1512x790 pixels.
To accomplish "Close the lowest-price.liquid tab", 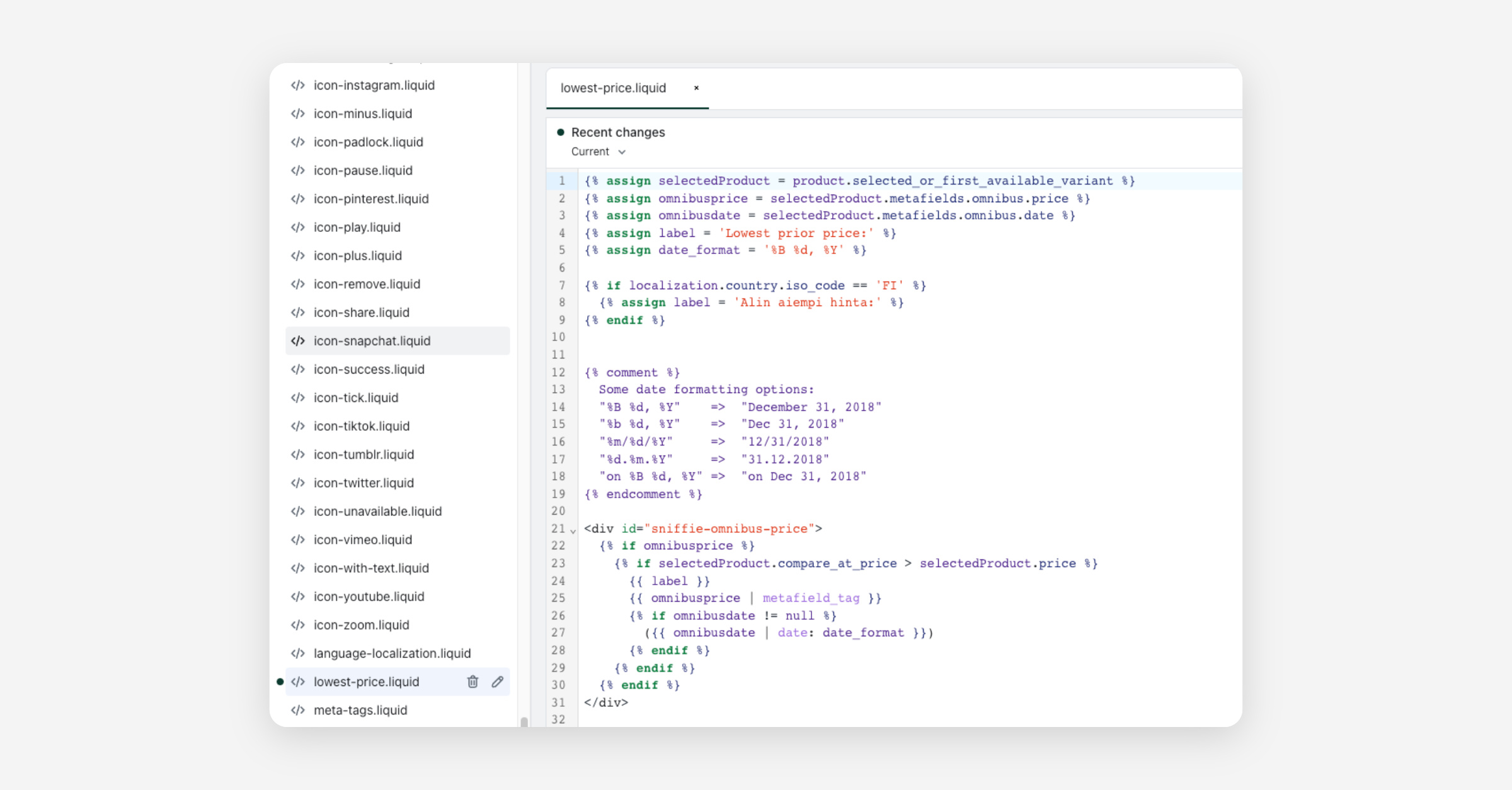I will click(696, 88).
